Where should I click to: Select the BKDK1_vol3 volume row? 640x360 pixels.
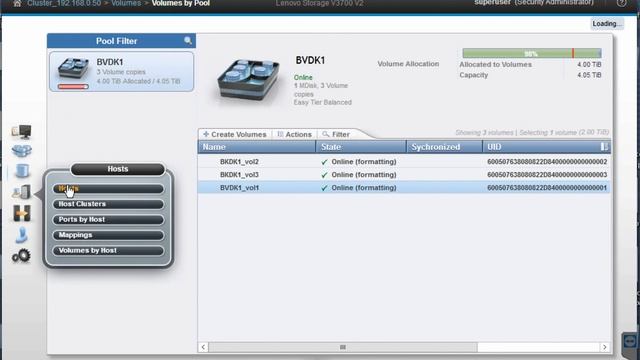pos(404,175)
